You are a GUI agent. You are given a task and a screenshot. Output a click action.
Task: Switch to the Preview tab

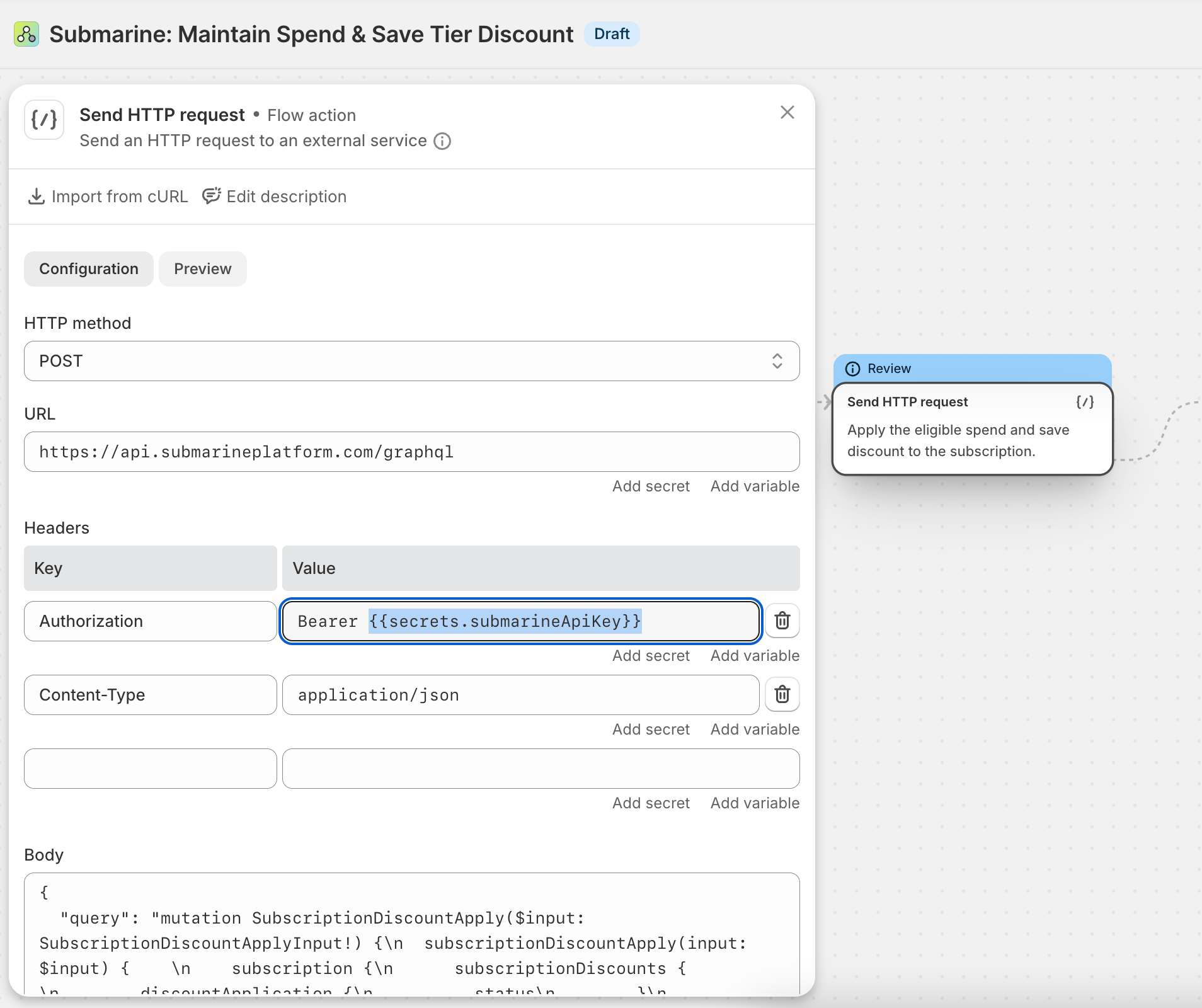pos(202,269)
